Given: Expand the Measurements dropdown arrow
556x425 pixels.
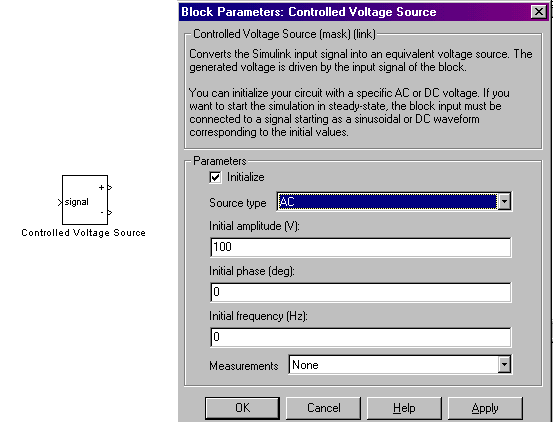Looking at the screenshot, I should [504, 365].
